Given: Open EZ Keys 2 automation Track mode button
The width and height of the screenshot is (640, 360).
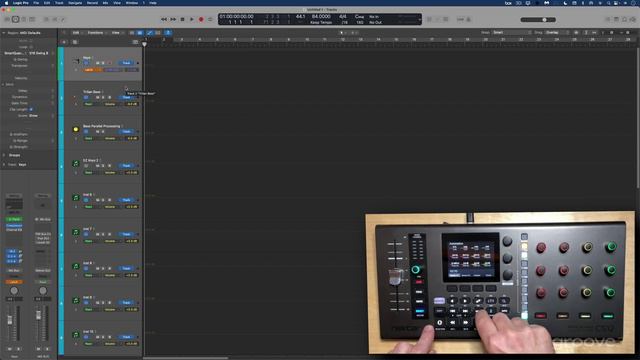Looking at the screenshot, I should pos(127,166).
